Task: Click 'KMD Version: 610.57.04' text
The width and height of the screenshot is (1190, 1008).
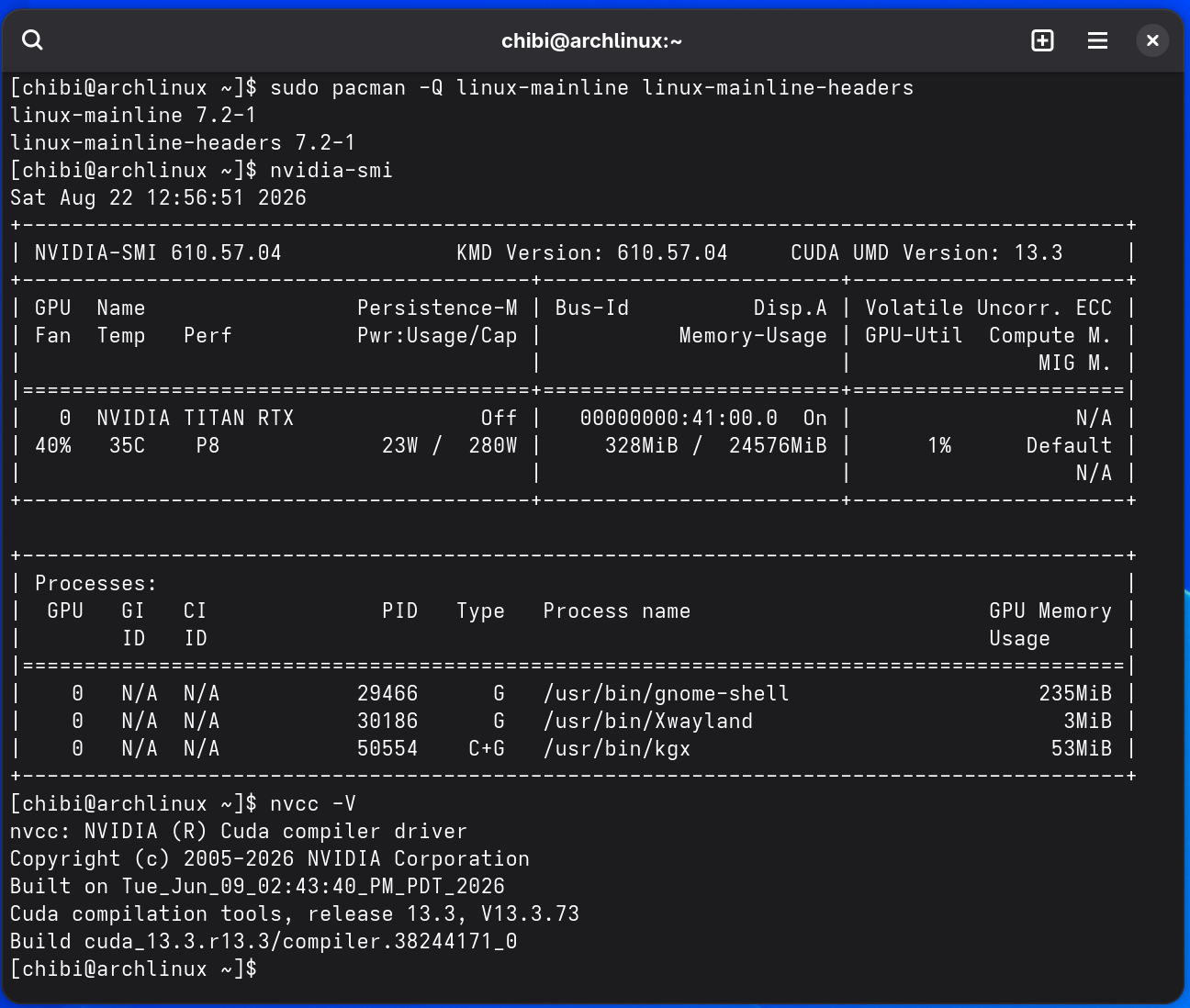Action: [591, 253]
